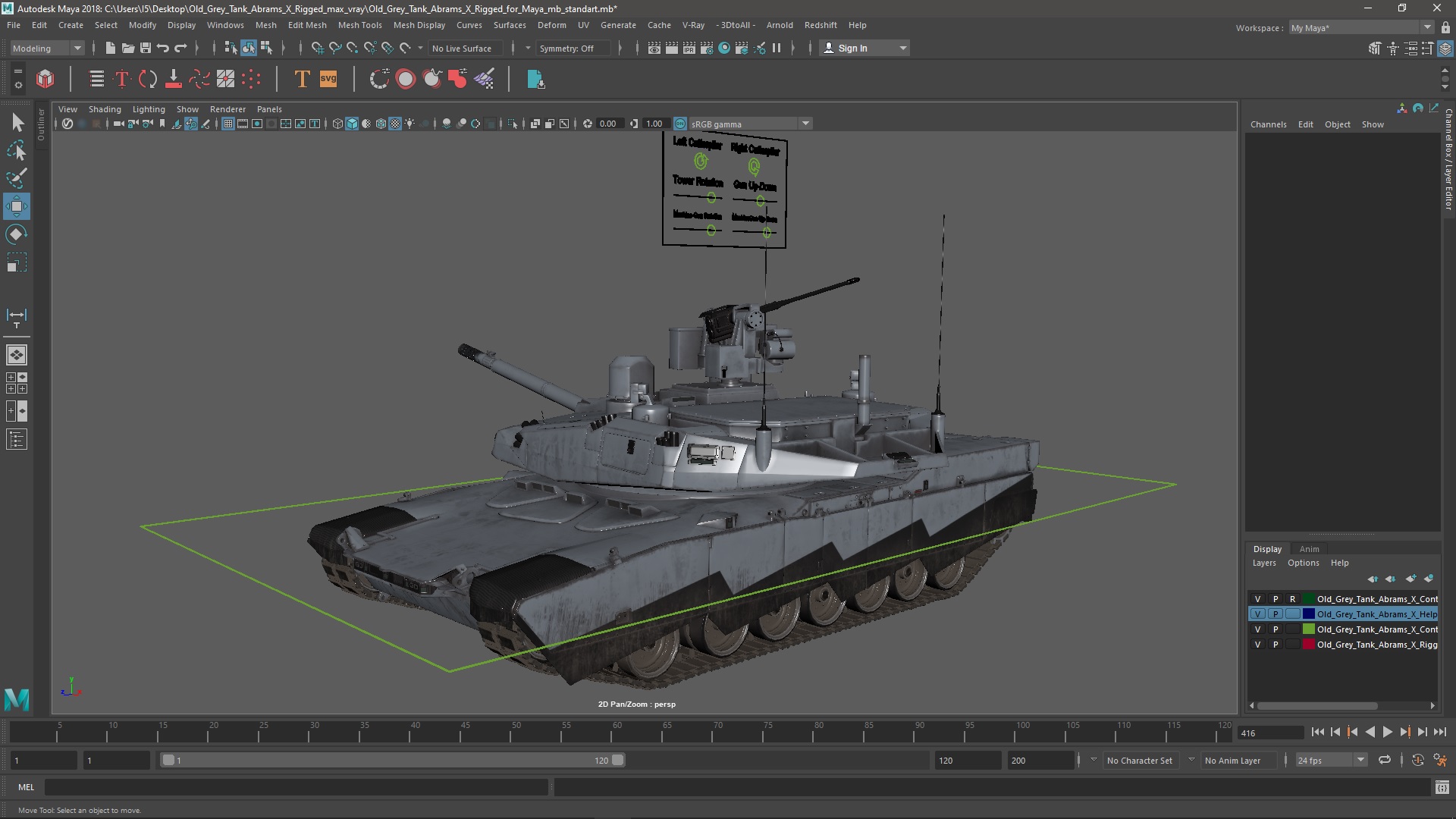The width and height of the screenshot is (1456, 819).
Task: Click the Paint Selection tool icon
Action: (17, 178)
